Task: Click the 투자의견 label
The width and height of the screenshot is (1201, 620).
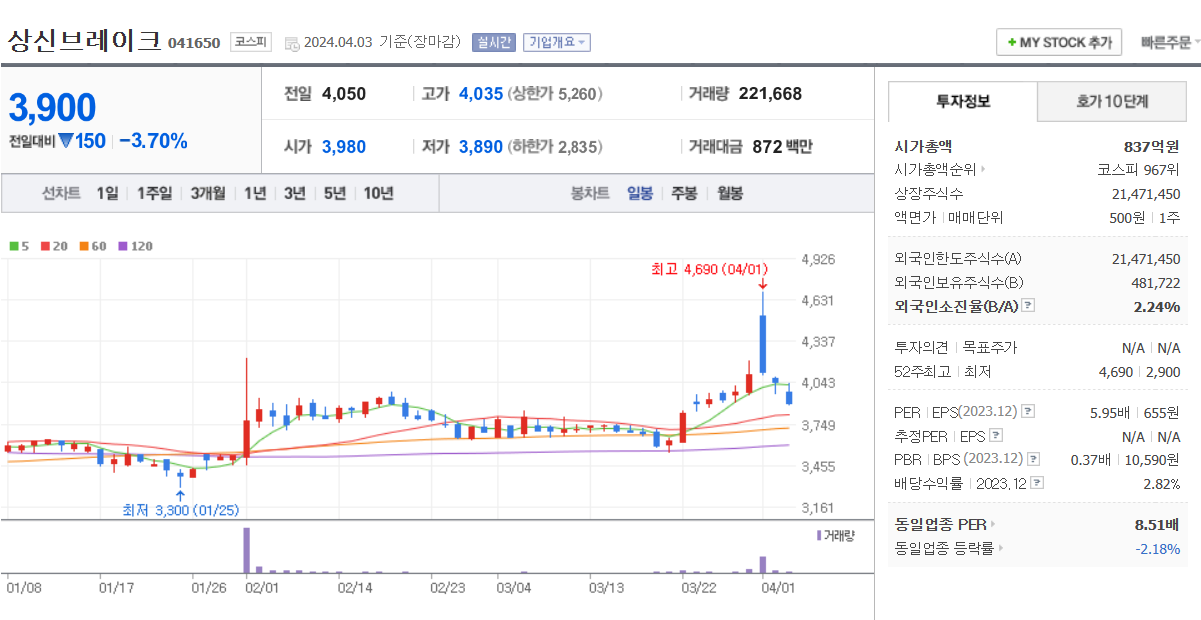Action: (x=920, y=348)
